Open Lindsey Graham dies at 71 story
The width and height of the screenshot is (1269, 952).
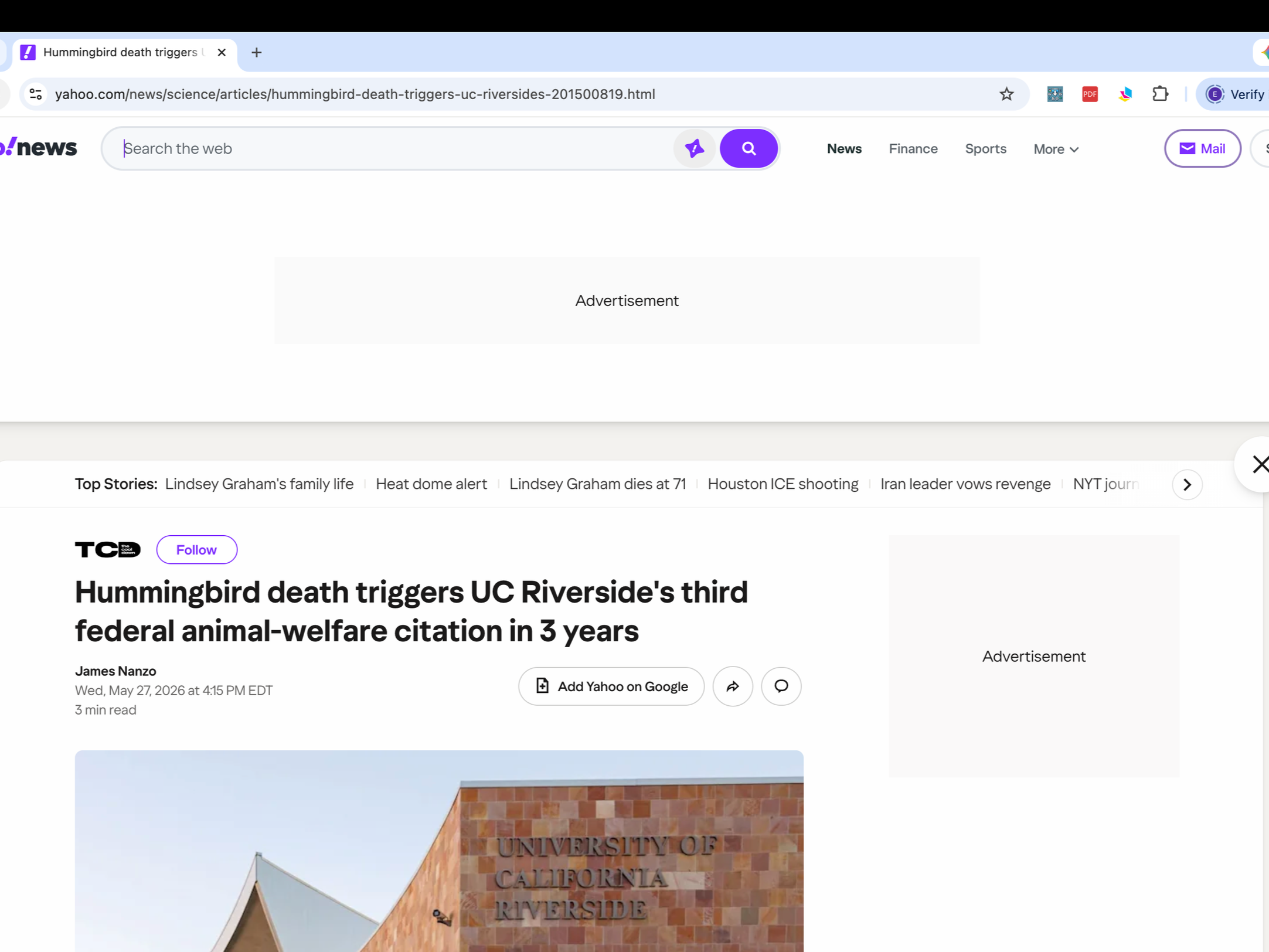597,484
